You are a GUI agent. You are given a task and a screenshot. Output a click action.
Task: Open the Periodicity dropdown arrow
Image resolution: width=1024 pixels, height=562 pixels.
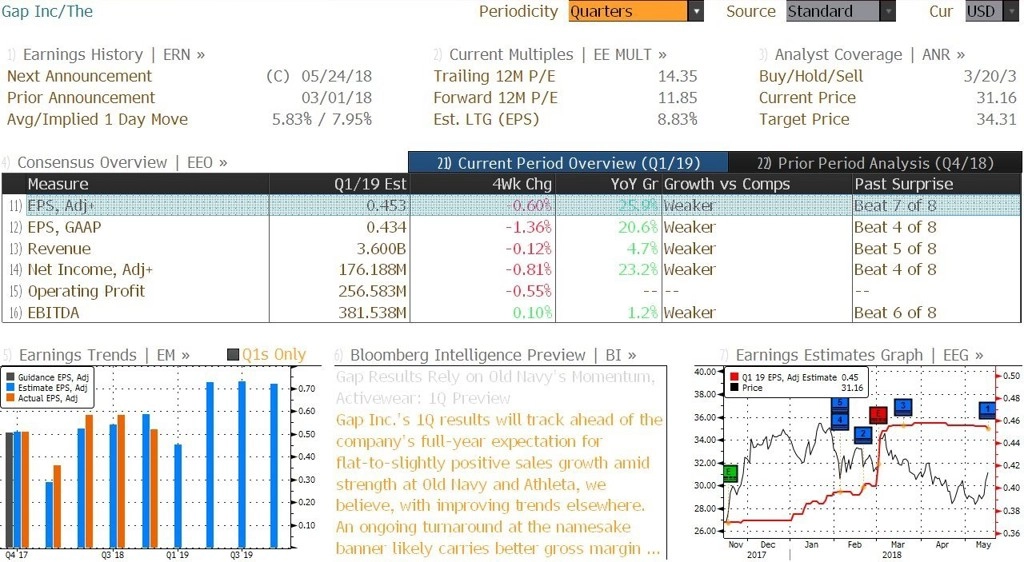tap(696, 11)
